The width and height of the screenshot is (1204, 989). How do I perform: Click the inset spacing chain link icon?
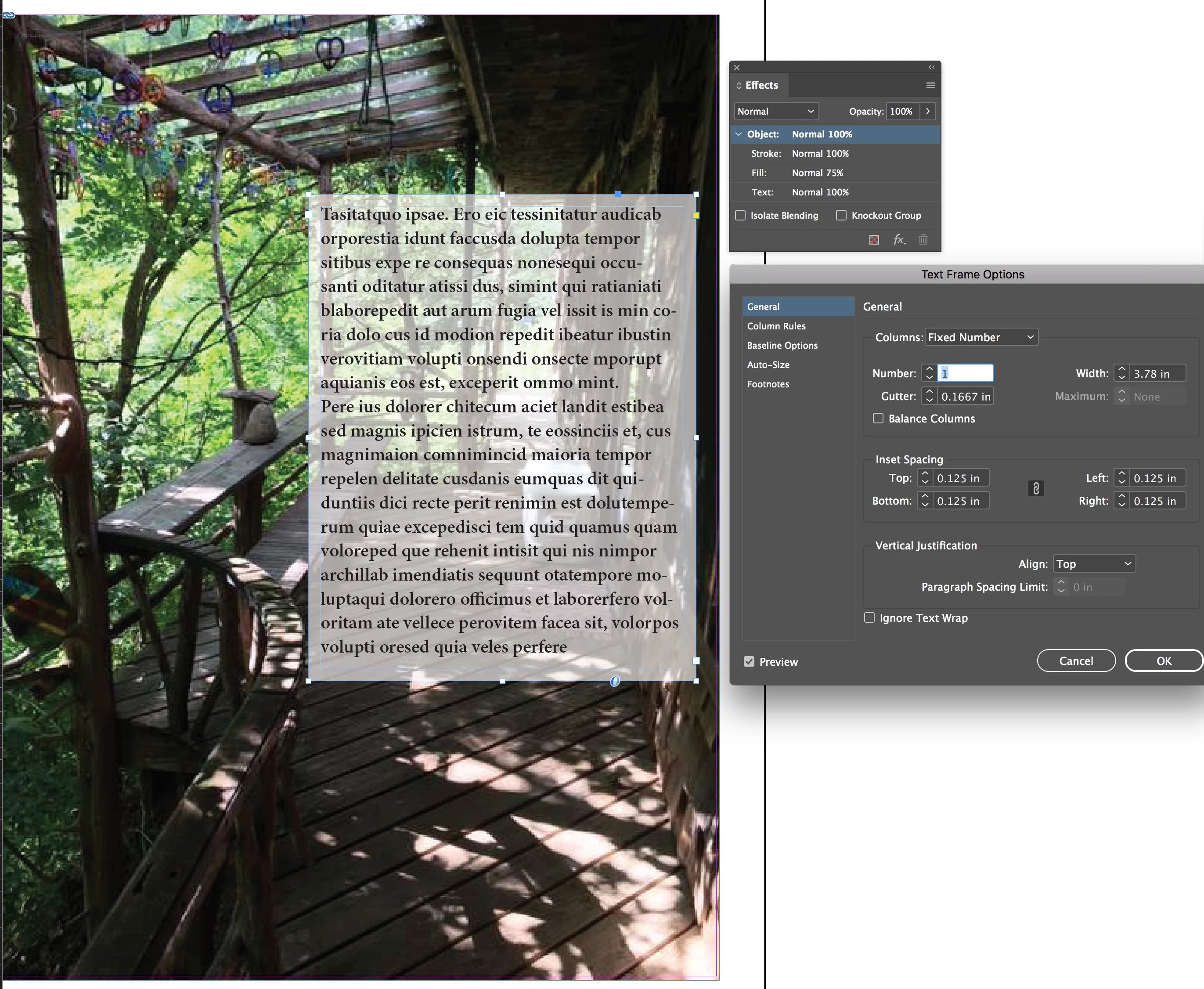coord(1036,489)
